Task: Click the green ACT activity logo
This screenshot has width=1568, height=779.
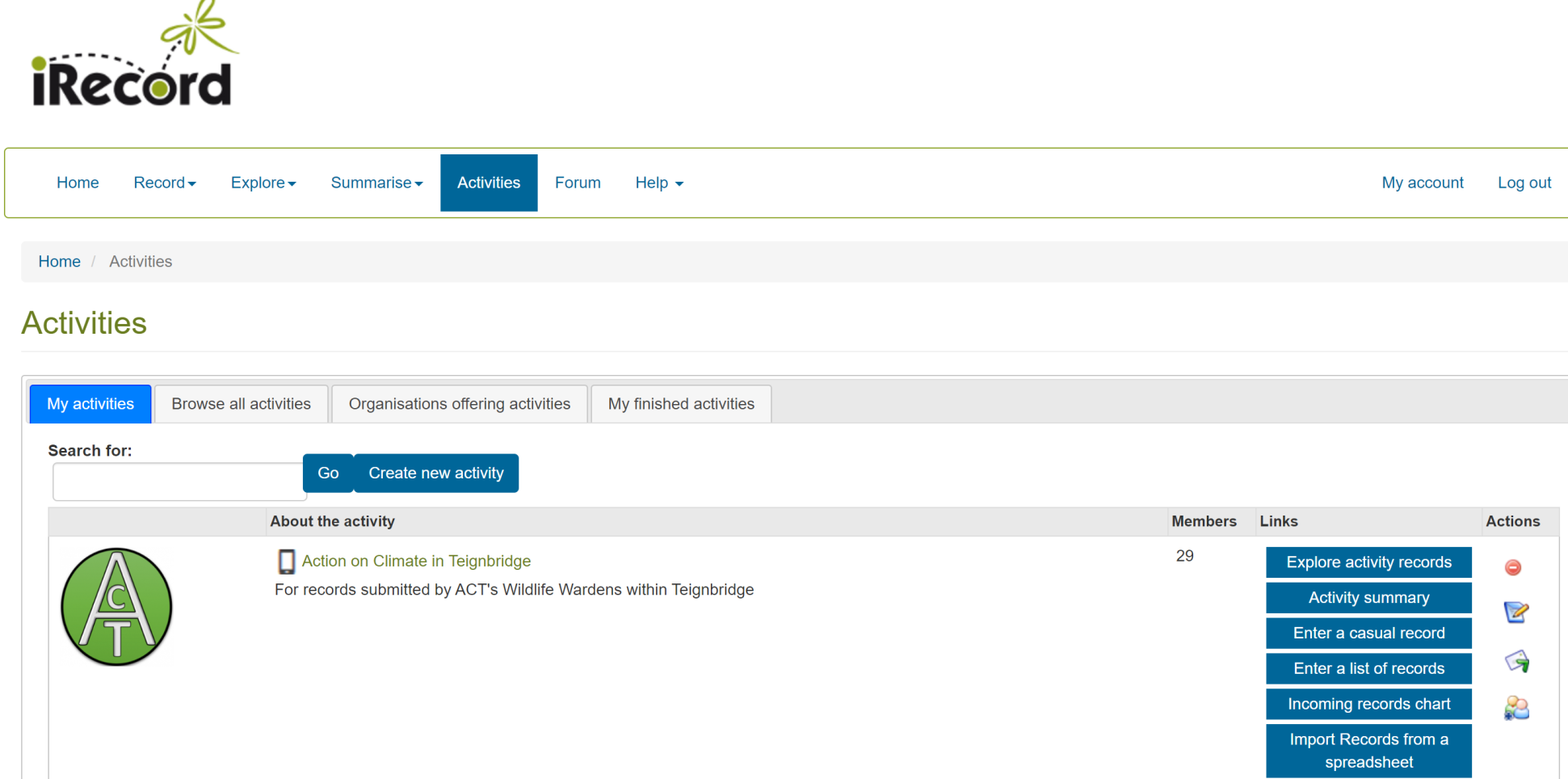Action: (x=117, y=607)
